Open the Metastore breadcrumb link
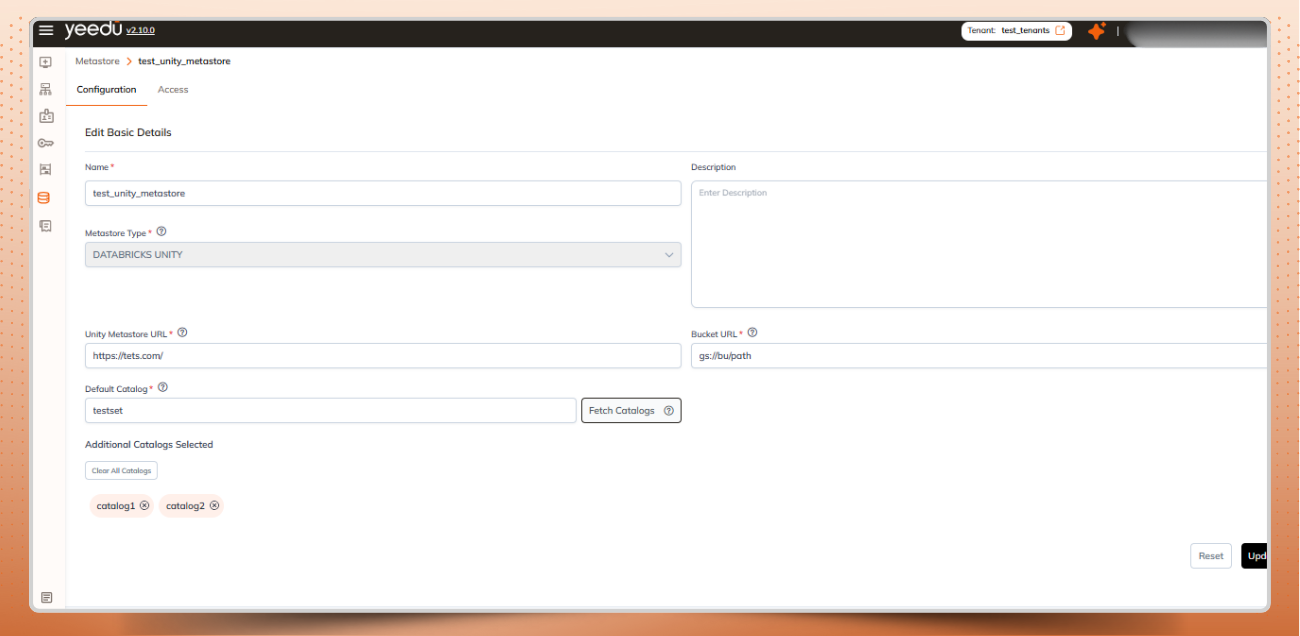Screen dimensions: 1300x636 pos(97,61)
